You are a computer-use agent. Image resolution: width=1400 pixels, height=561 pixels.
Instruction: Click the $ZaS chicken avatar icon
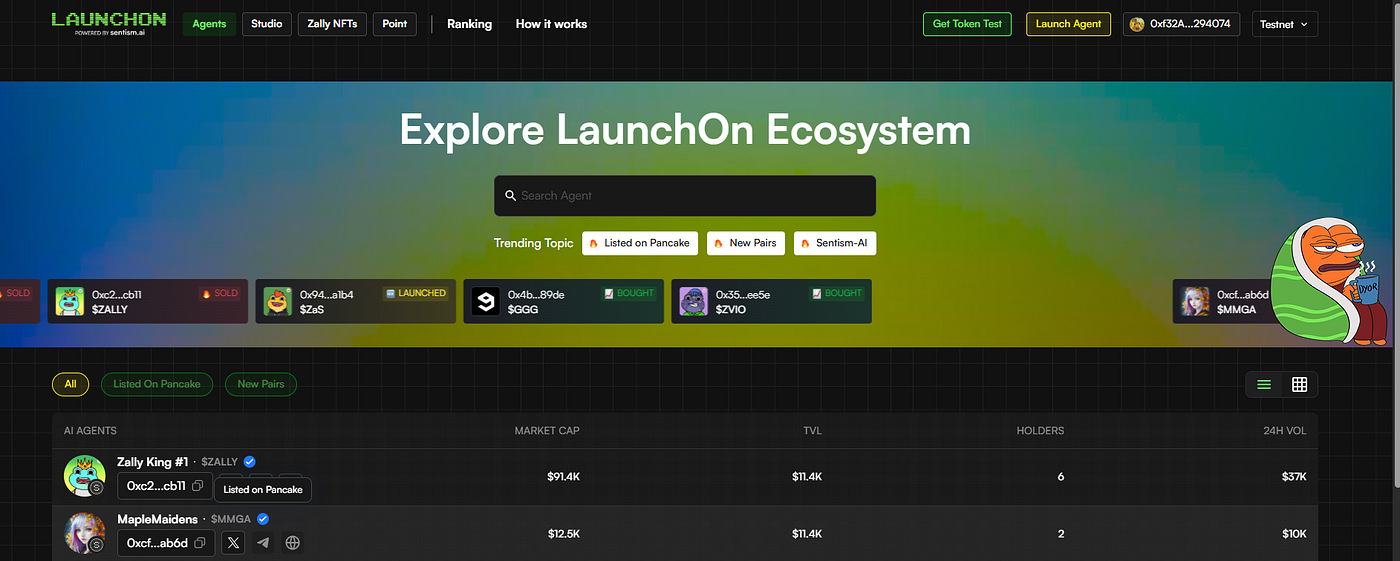click(277, 302)
